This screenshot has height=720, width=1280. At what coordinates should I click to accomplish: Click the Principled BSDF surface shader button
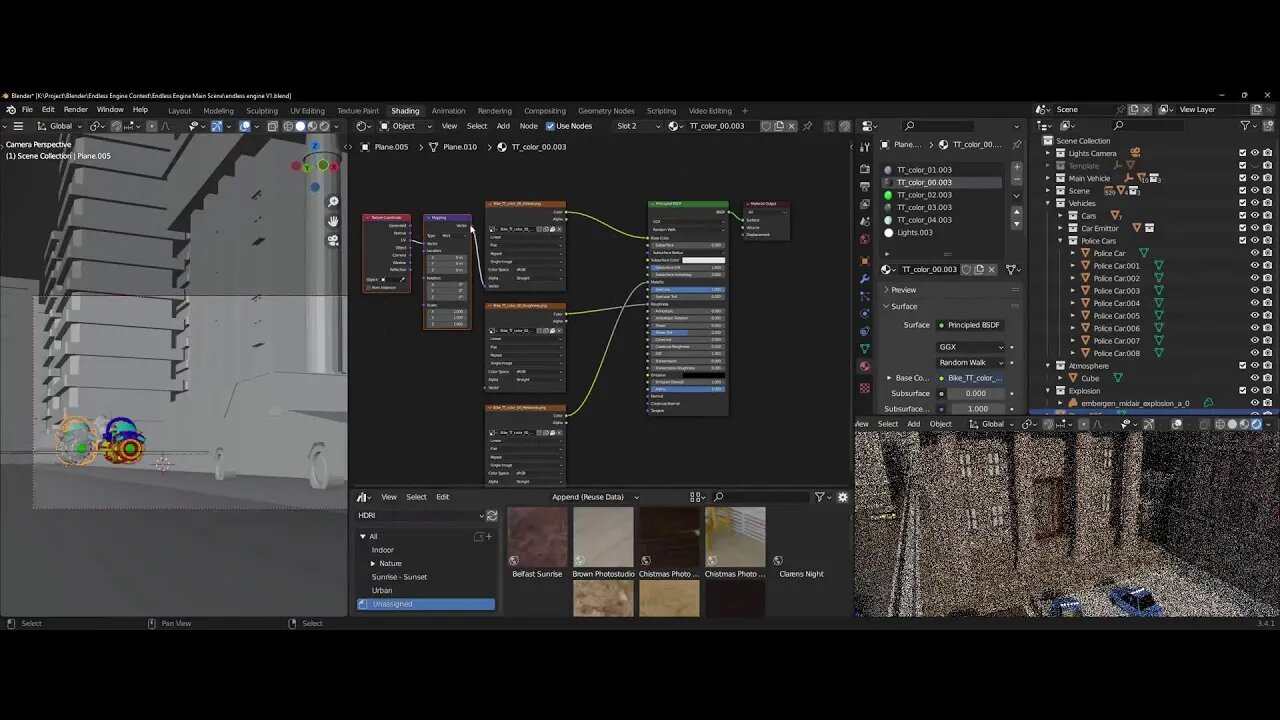[971, 325]
